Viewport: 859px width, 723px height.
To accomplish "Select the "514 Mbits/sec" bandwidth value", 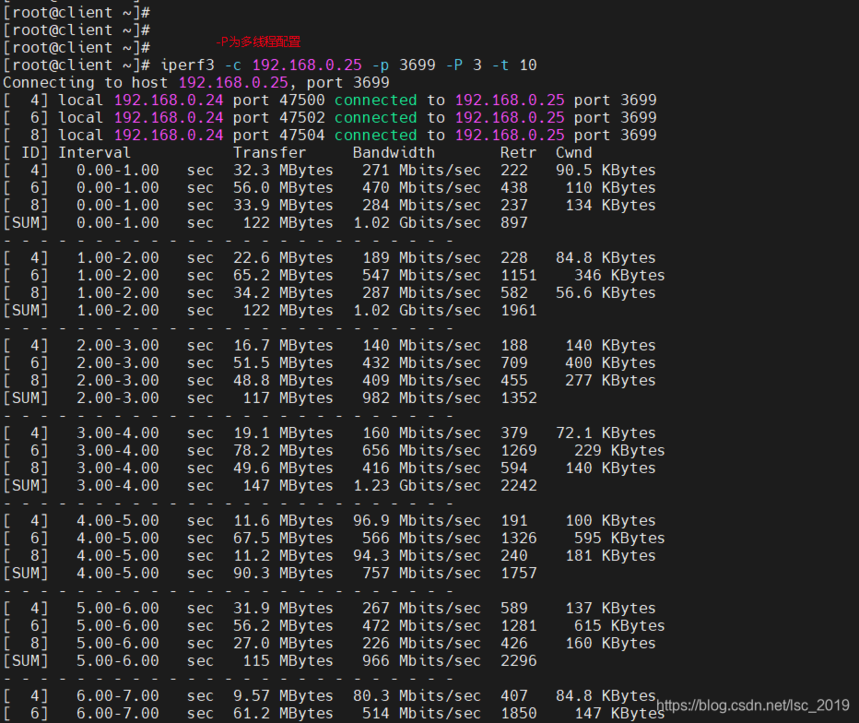I will tap(421, 714).
